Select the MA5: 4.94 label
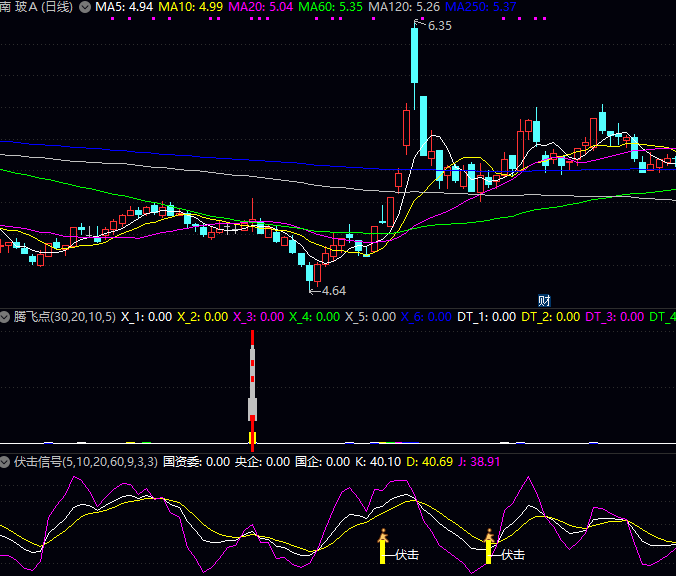The image size is (676, 576). coord(124,7)
